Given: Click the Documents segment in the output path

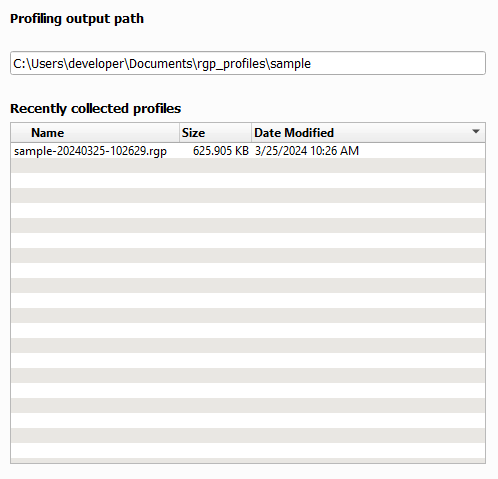Looking at the screenshot, I should tap(161, 64).
